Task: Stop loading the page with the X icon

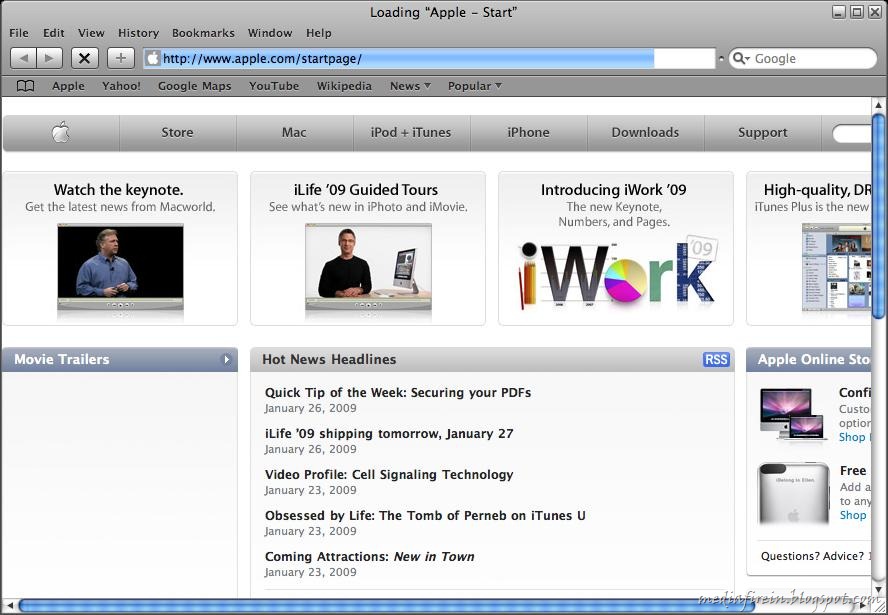Action: point(85,58)
